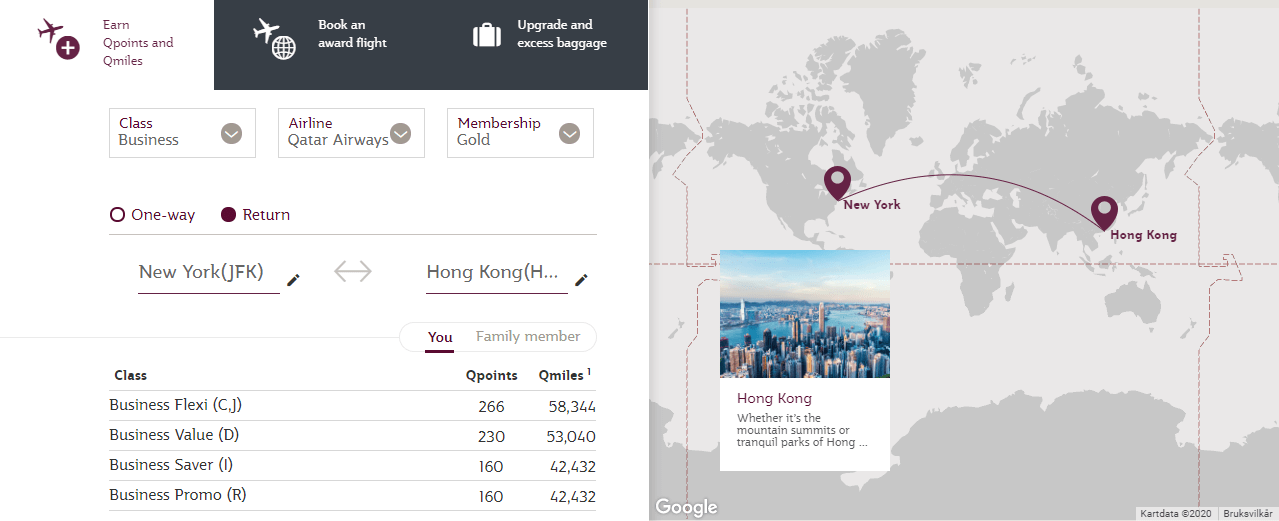Click the Hong Kong map pin
The height and width of the screenshot is (521, 1279).
[x=1104, y=214]
